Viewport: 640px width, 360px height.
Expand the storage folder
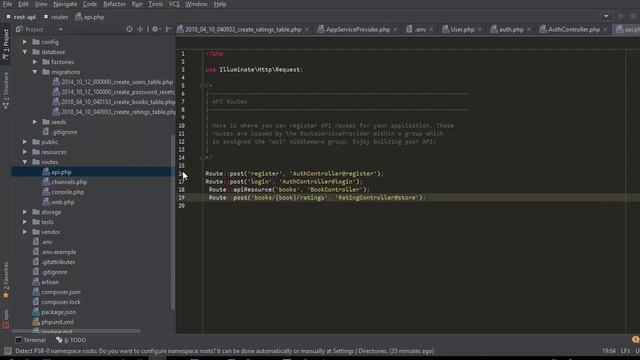click(x=25, y=212)
